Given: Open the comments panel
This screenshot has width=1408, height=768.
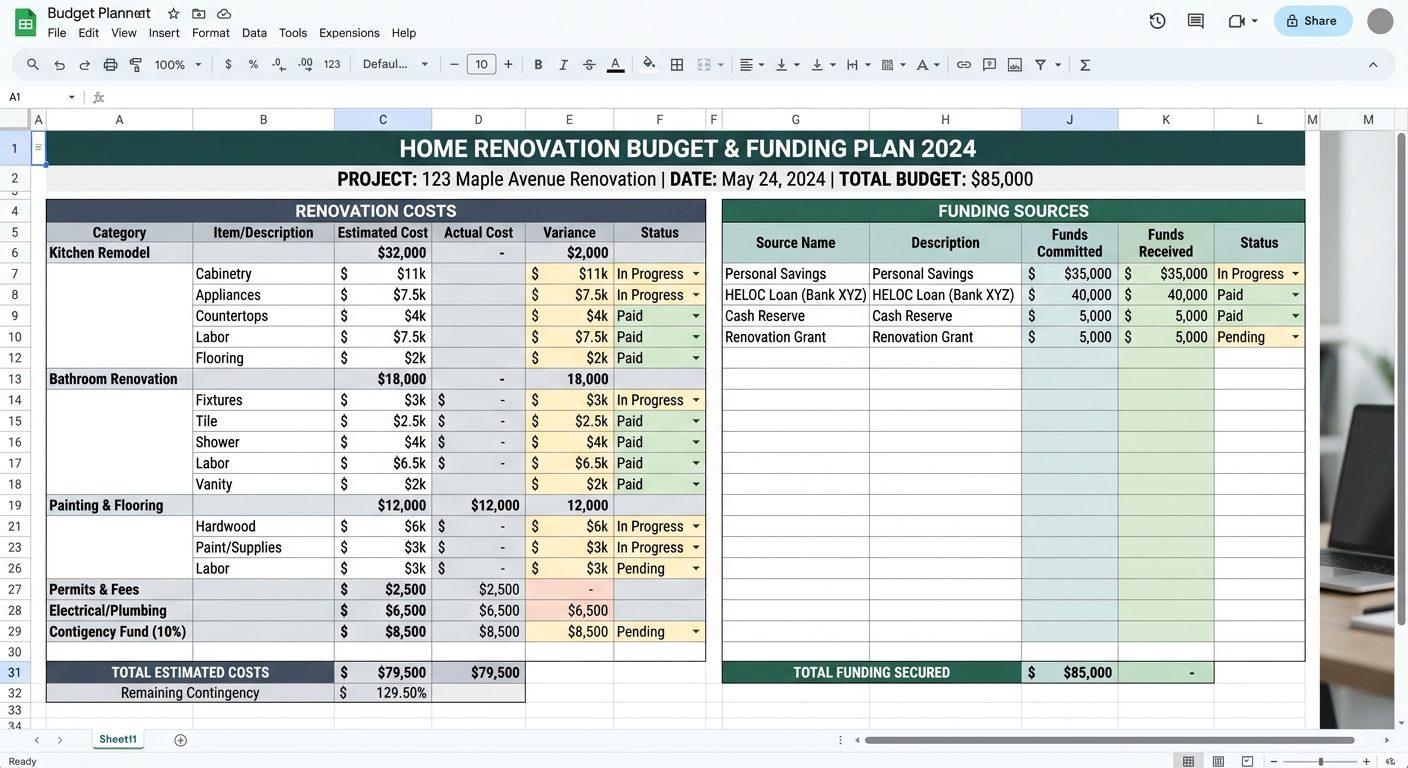Looking at the screenshot, I should click(1195, 21).
